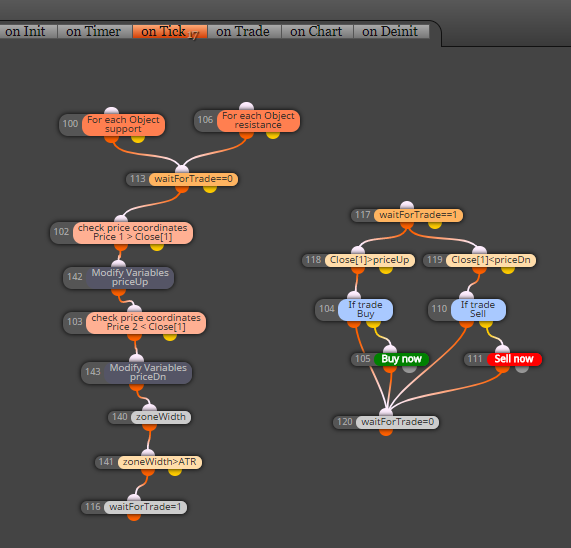The image size is (571, 548).
Task: Open the on Timer tab
Action: (x=94, y=32)
